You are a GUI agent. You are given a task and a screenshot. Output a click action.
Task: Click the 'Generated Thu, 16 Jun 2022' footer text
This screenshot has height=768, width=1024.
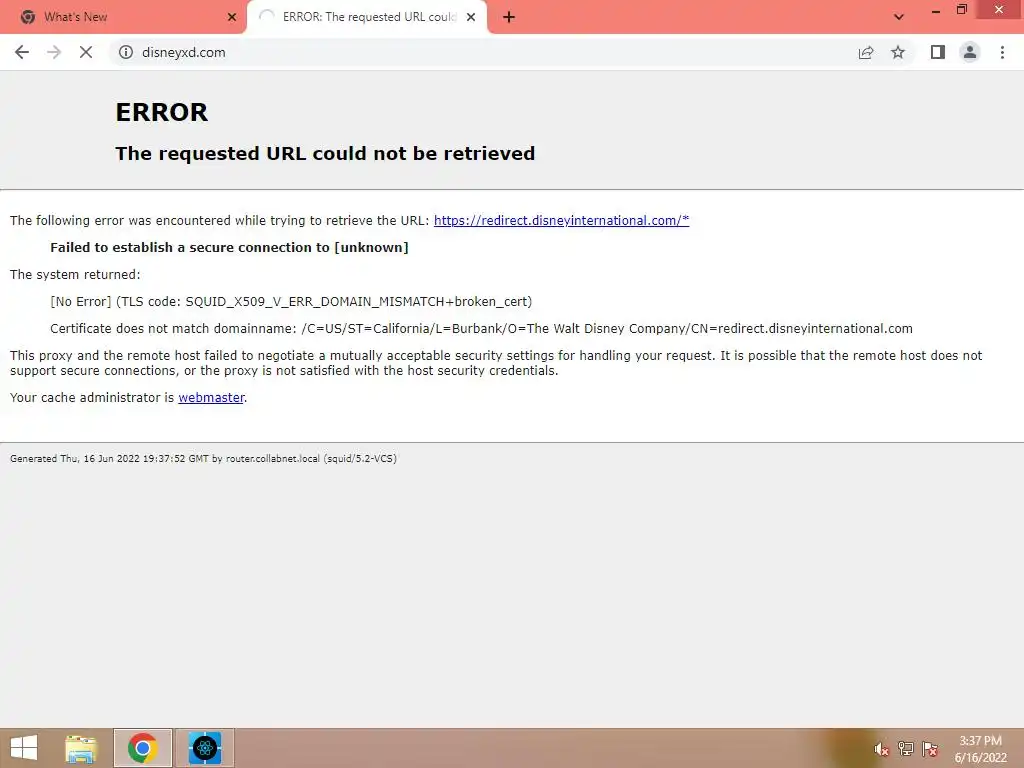203,458
